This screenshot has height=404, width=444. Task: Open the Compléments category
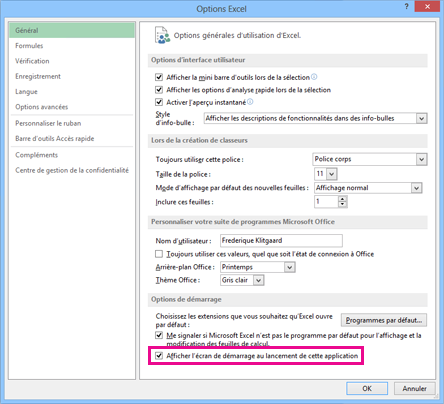pyautogui.click(x=72, y=155)
